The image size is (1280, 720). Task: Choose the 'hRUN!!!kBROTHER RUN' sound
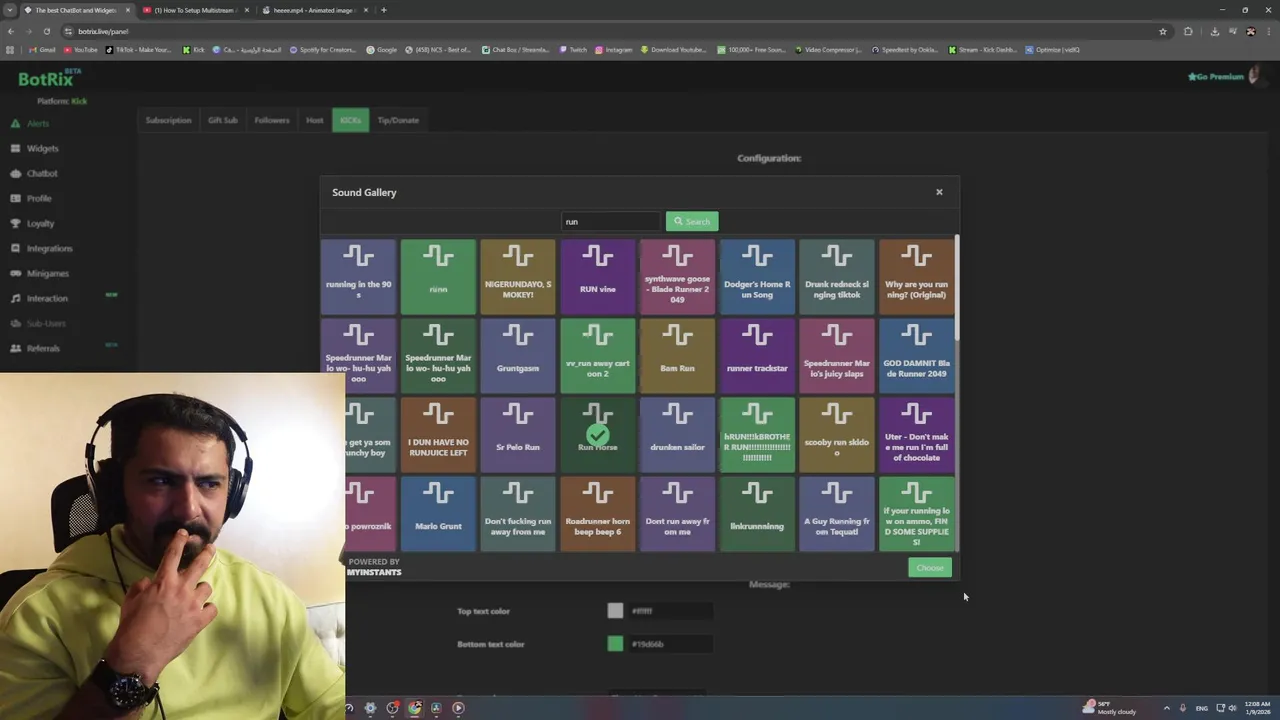pyautogui.click(x=757, y=435)
